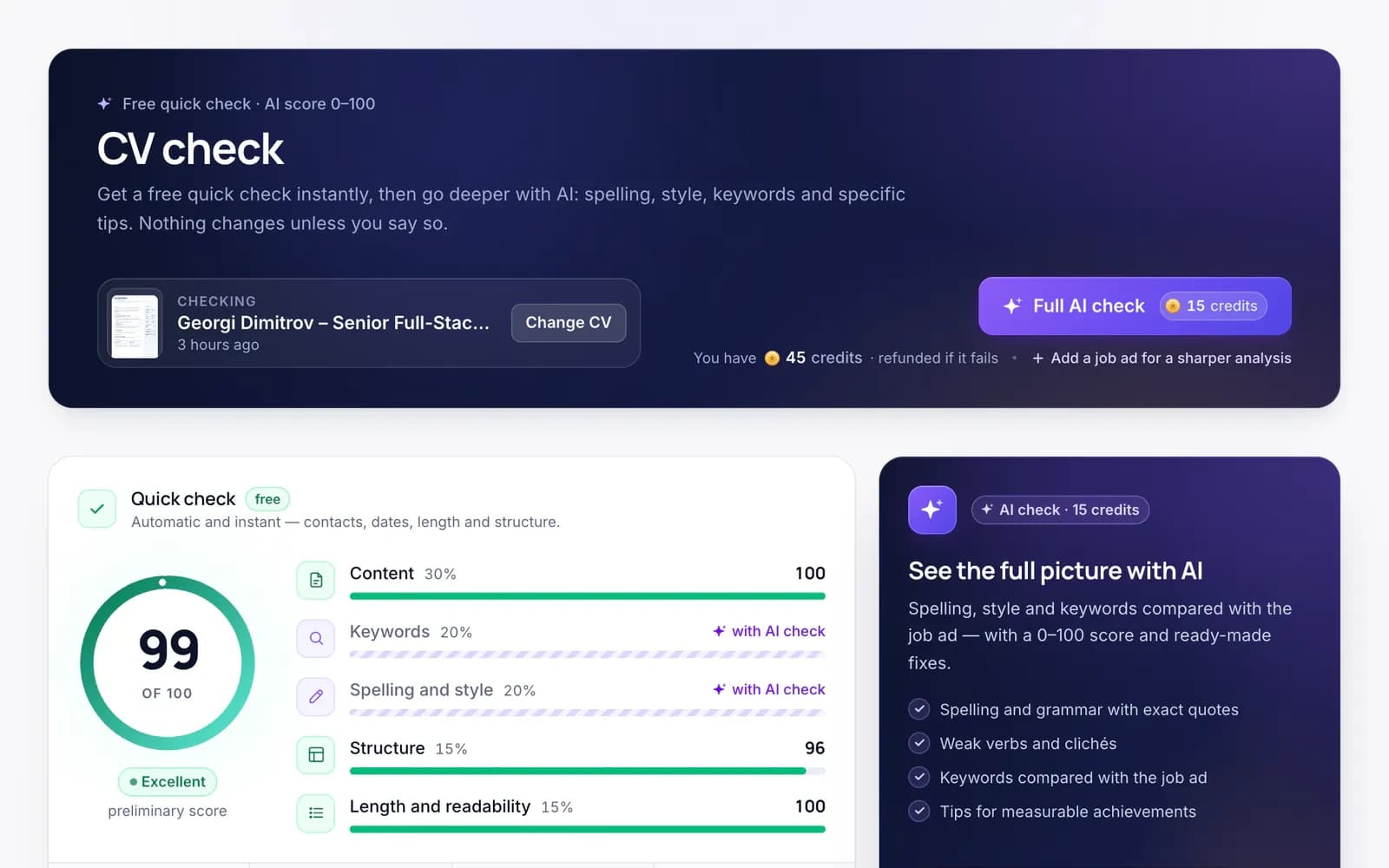
Task: Click the 15 credits badge in Full AI check
Action: 1213,306
